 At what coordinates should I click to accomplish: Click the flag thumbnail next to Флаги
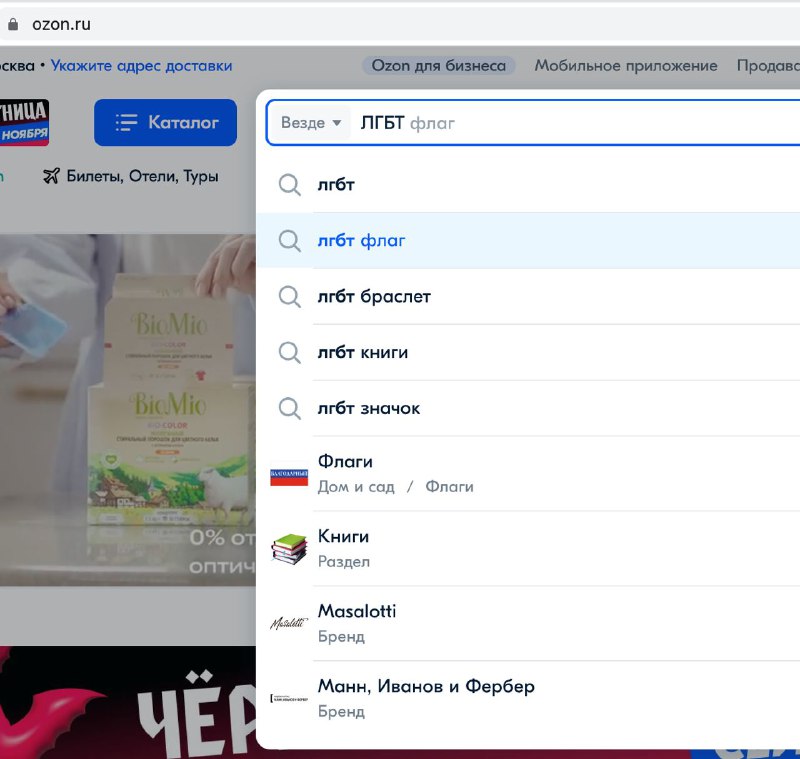click(x=289, y=477)
